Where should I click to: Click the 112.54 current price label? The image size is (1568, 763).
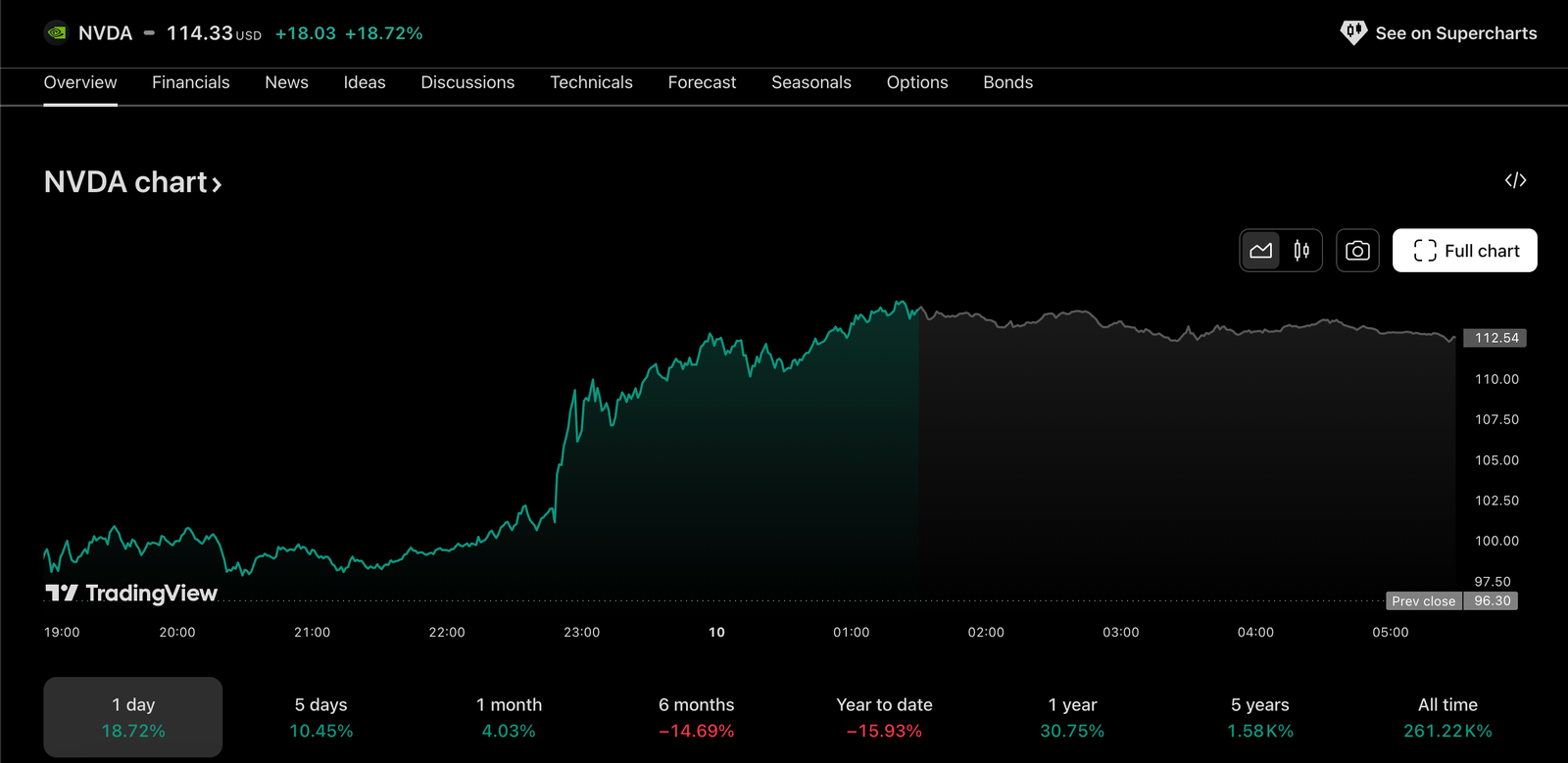(x=1495, y=338)
